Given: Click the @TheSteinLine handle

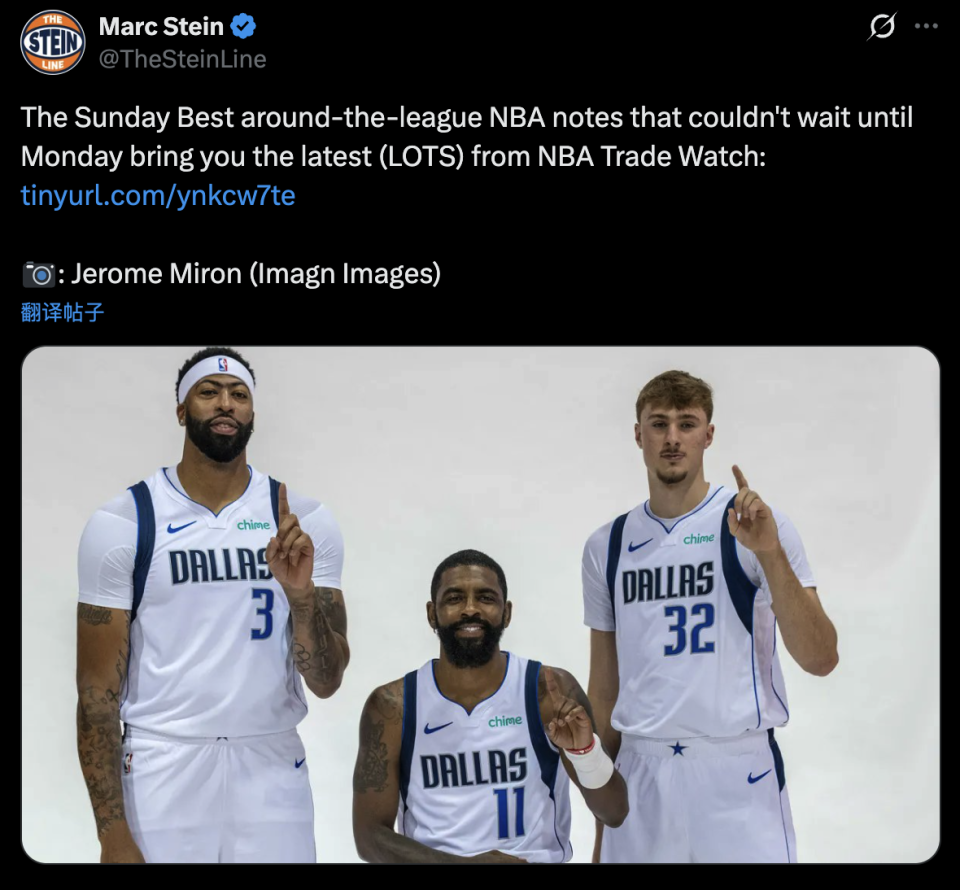Looking at the screenshot, I should (x=182, y=59).
